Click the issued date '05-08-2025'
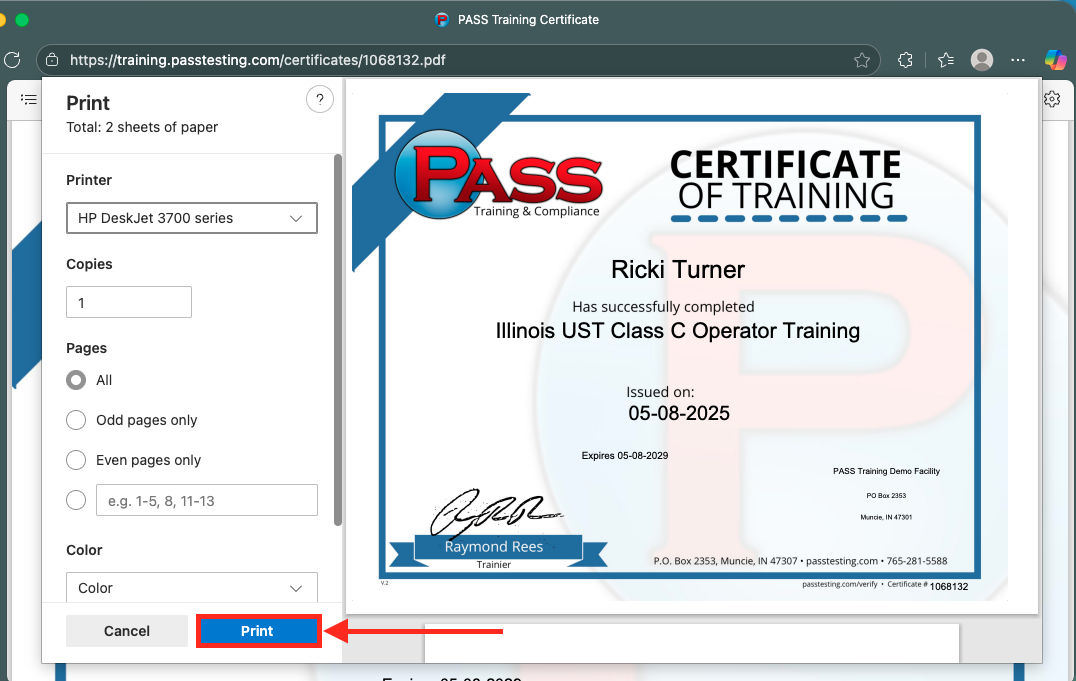This screenshot has width=1076, height=681. (679, 413)
